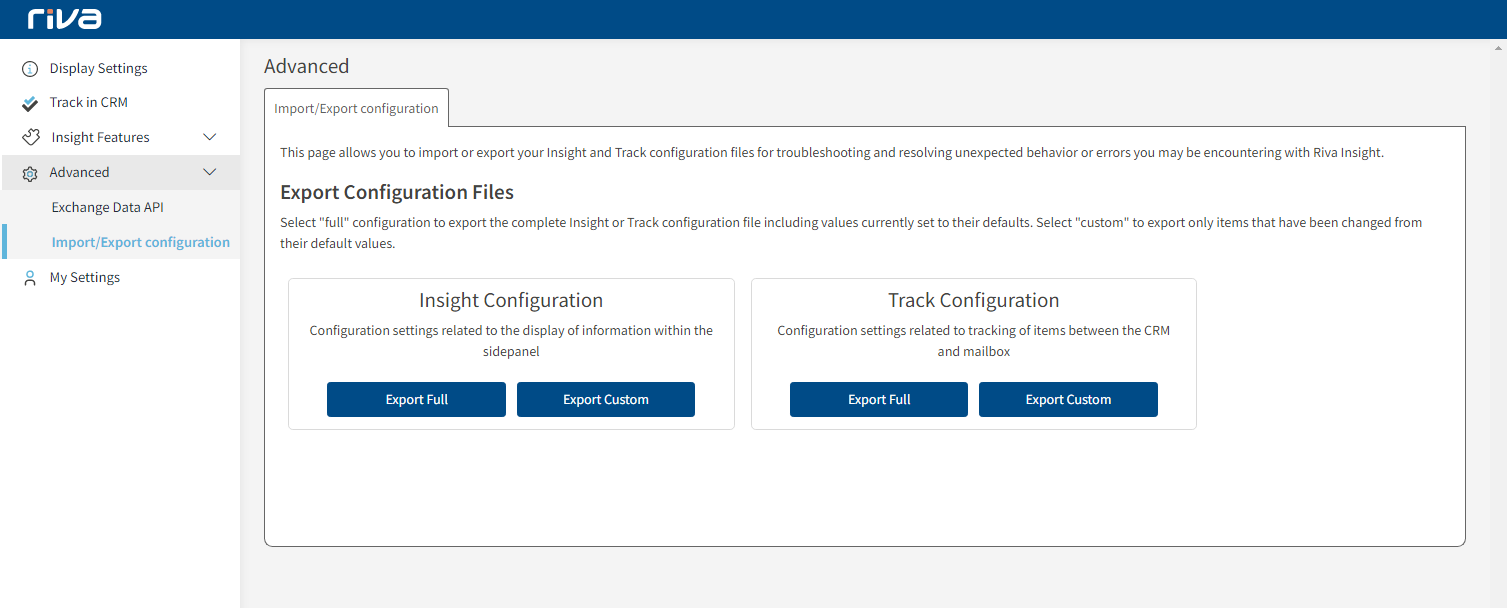Export Custom Insight Configuration

(606, 399)
